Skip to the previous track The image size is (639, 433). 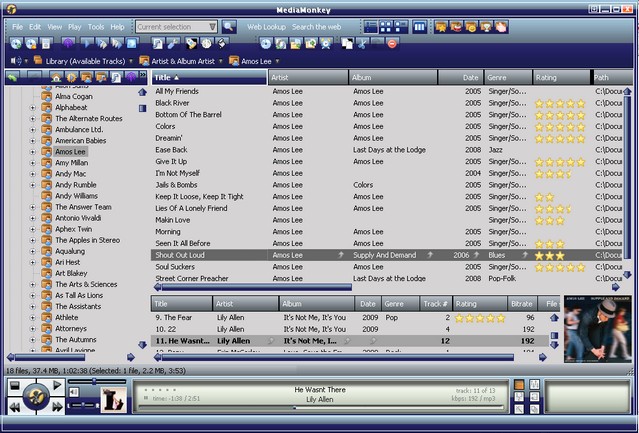click(x=15, y=407)
